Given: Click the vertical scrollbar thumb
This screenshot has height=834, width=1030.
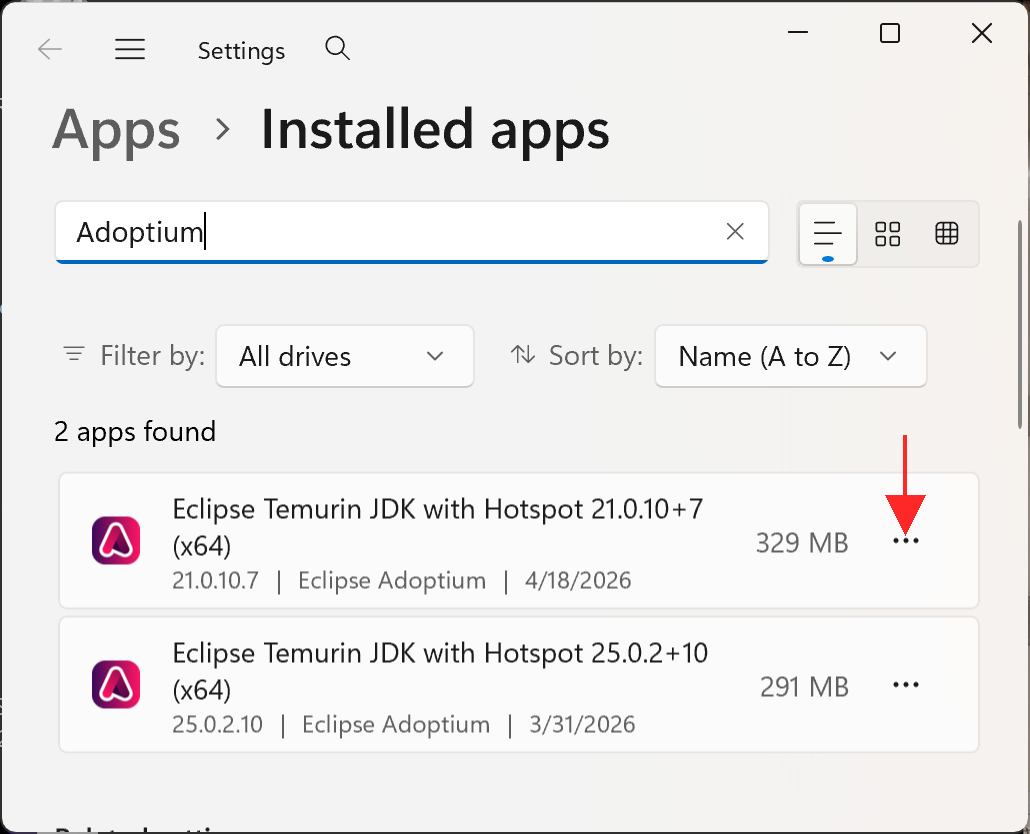Looking at the screenshot, I should [1020, 324].
